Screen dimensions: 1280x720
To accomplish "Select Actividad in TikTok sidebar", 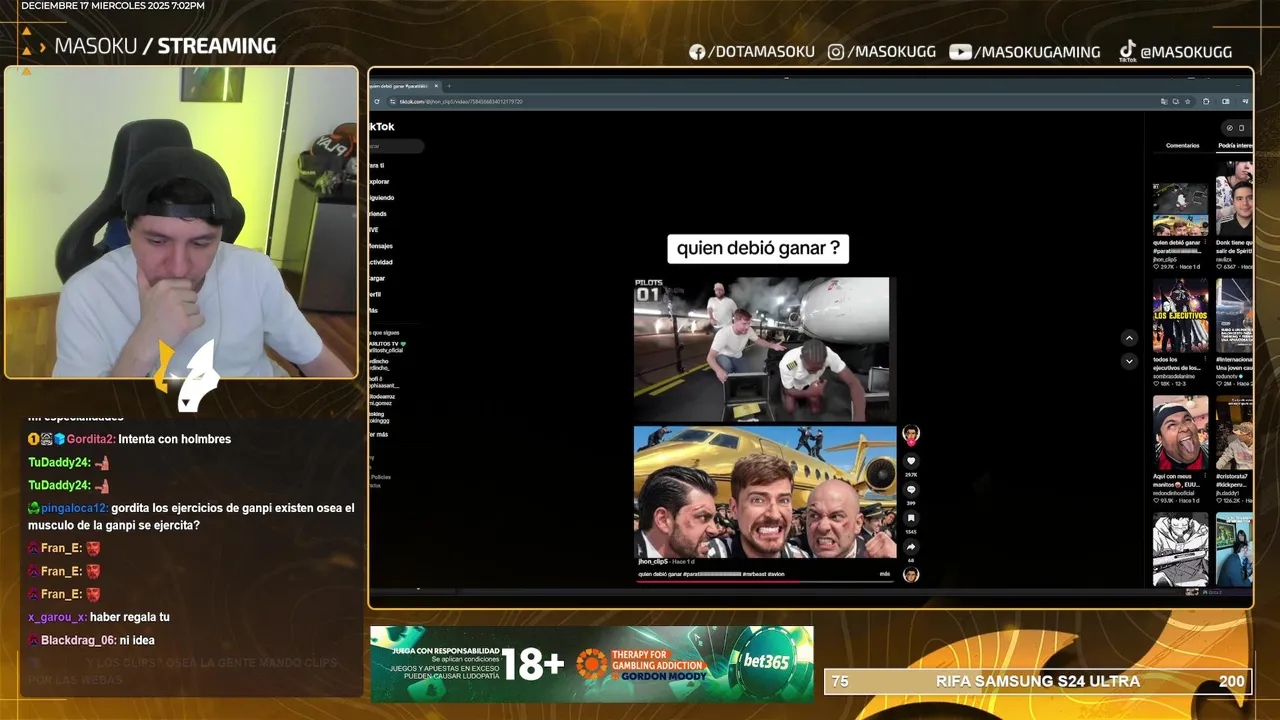I will point(381,262).
